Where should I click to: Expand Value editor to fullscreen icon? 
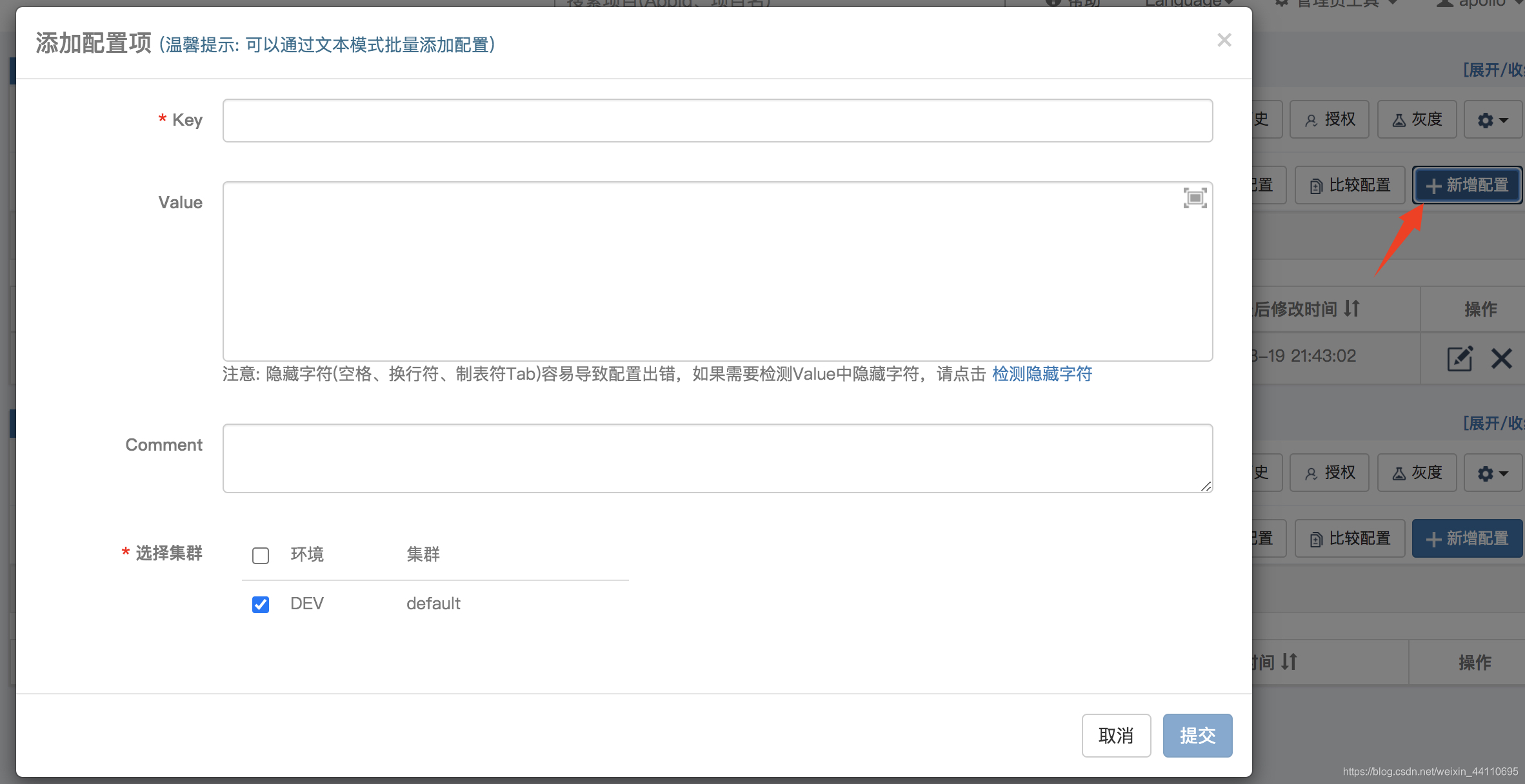tap(1195, 198)
